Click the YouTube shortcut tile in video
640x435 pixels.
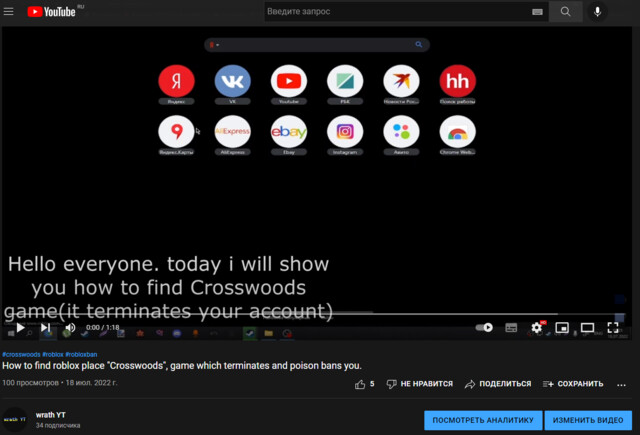point(289,84)
